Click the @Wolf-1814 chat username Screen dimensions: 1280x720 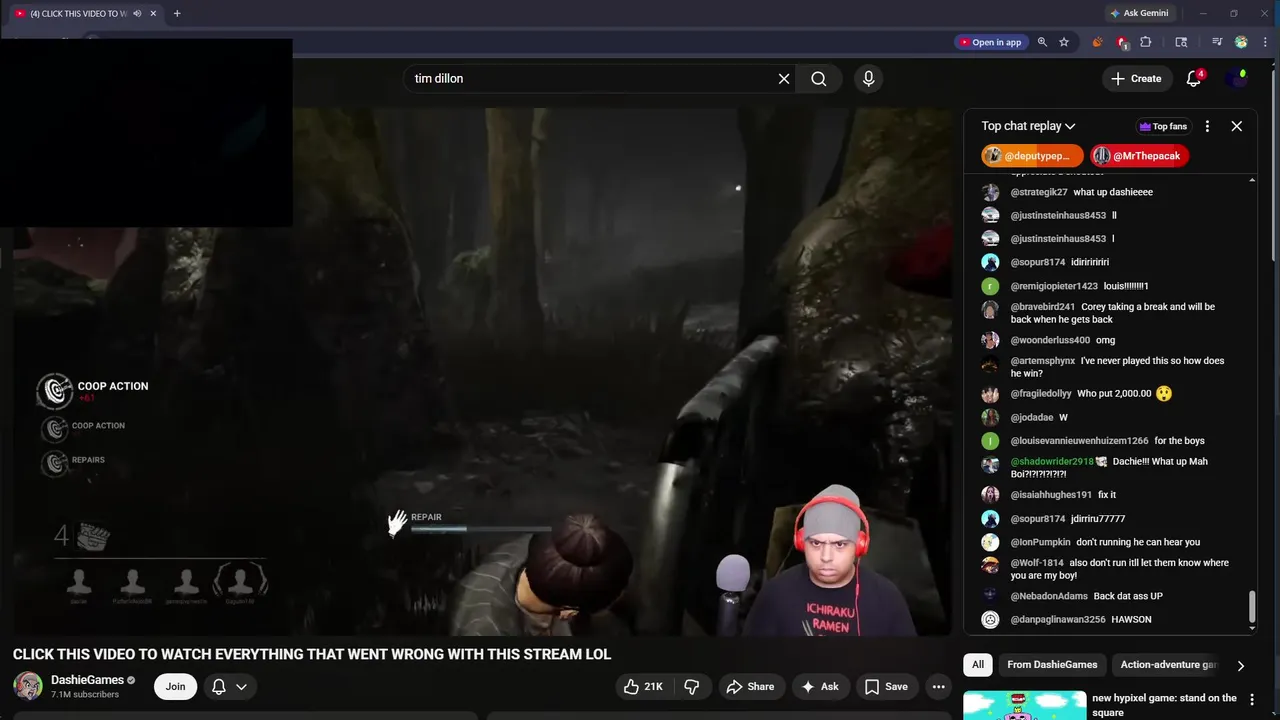coord(1037,563)
